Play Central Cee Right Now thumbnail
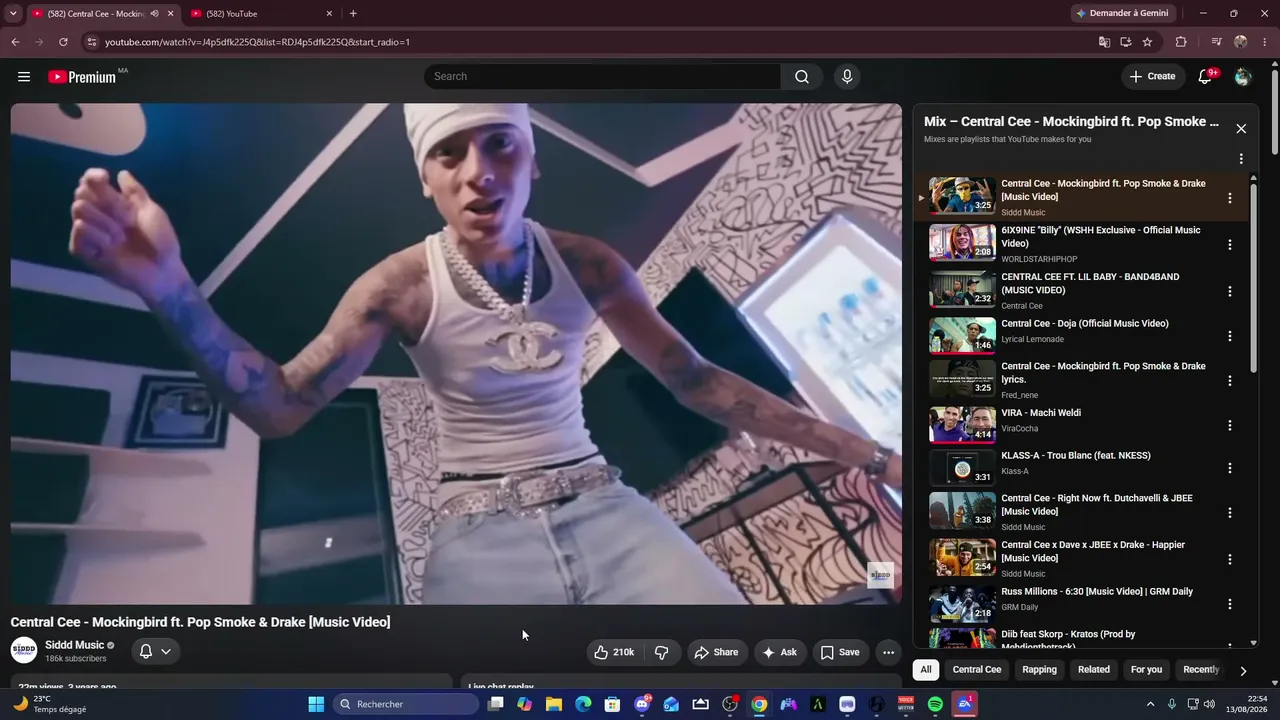1280x720 pixels. [x=962, y=511]
